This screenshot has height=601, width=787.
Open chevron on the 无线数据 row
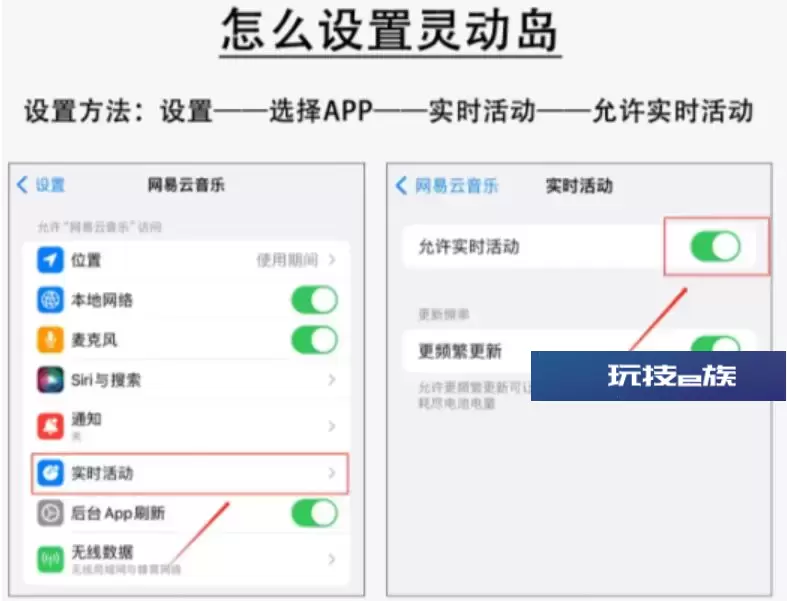click(332, 559)
